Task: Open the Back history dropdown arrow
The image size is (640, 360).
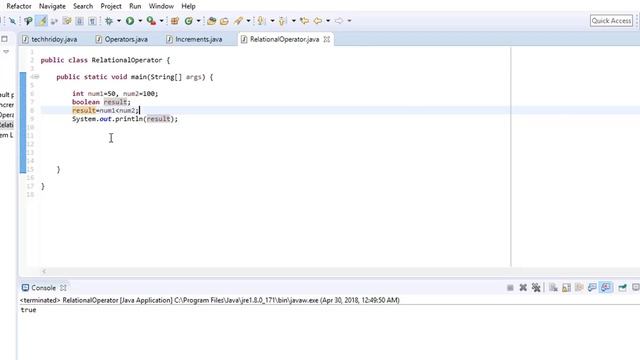Action: 328,21
